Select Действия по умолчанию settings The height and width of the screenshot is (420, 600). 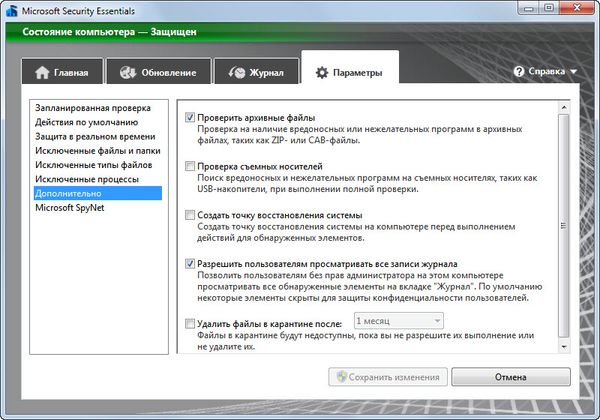[x=86, y=122]
